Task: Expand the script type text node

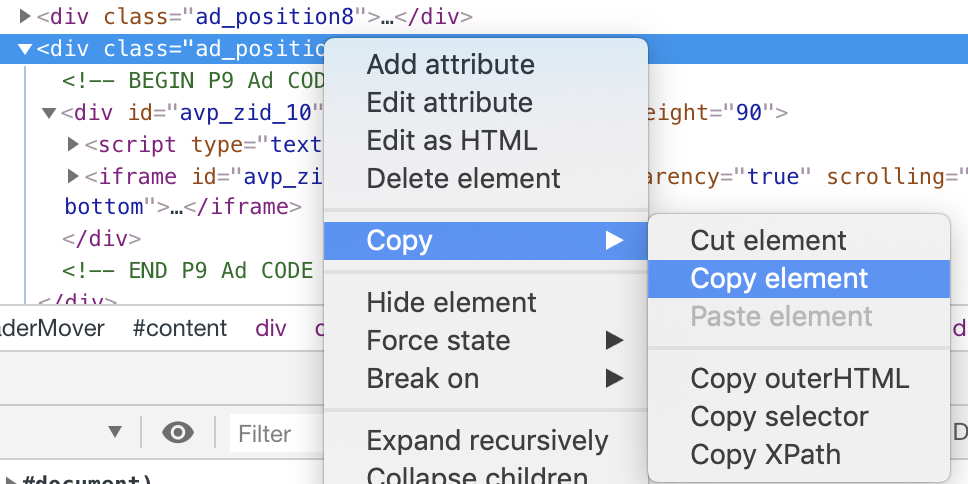Action: pyautogui.click(x=73, y=144)
